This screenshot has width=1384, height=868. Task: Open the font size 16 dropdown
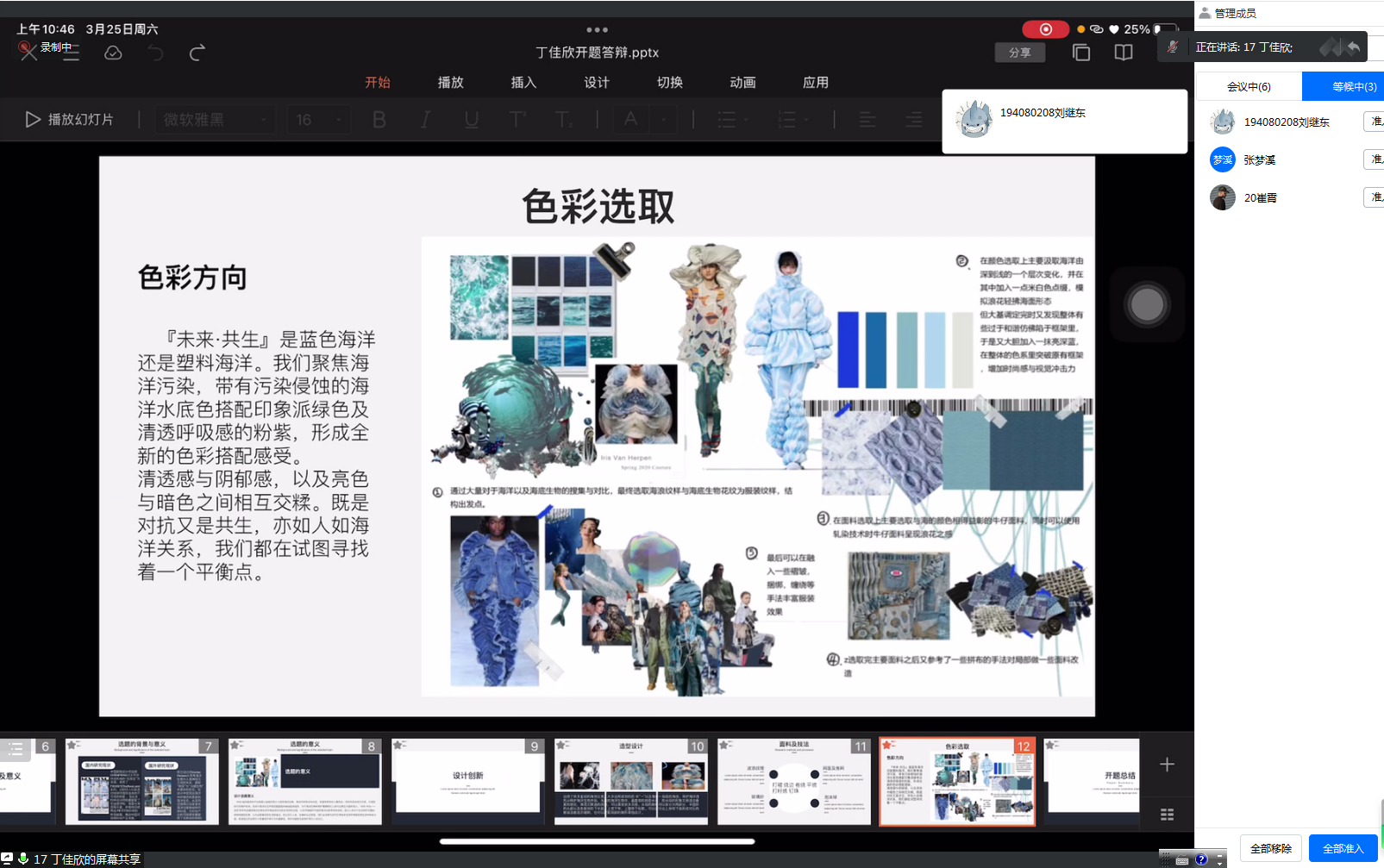click(319, 120)
